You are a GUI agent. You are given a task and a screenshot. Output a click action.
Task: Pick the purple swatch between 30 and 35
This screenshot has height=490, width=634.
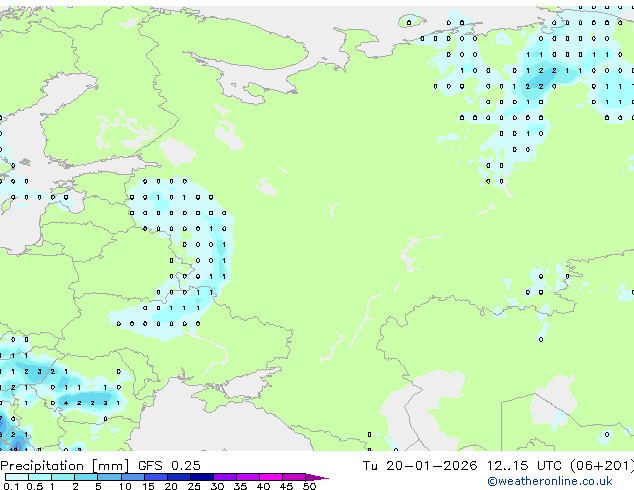(224, 477)
